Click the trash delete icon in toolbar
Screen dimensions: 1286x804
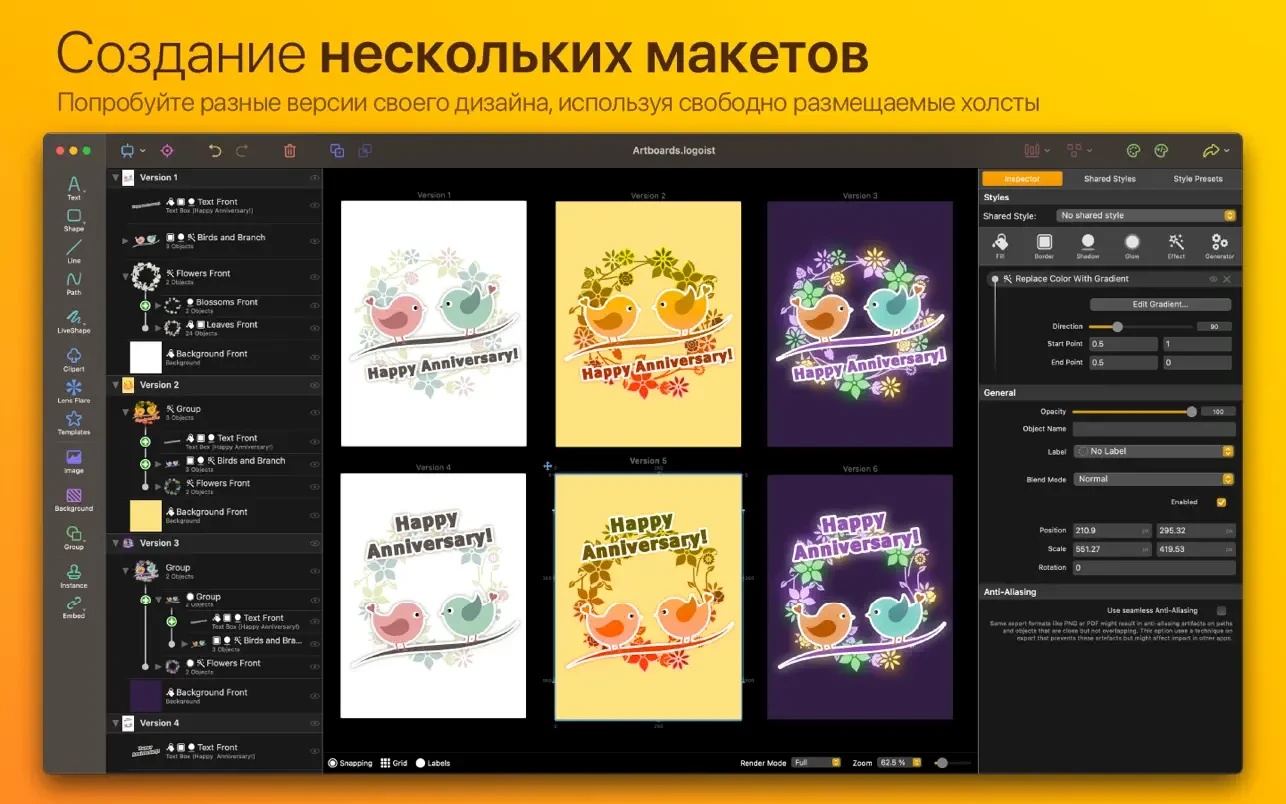[x=290, y=151]
